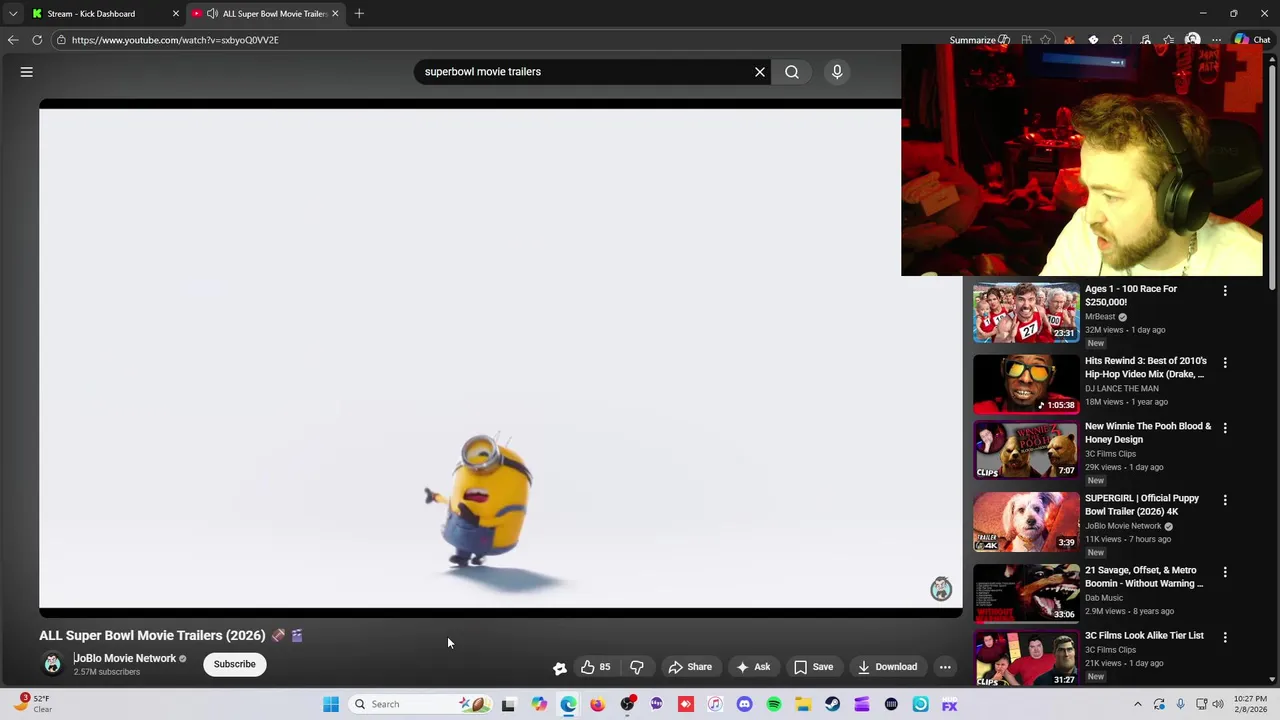Image resolution: width=1280 pixels, height=720 pixels.
Task: Reload the current page
Action: click(x=37, y=40)
